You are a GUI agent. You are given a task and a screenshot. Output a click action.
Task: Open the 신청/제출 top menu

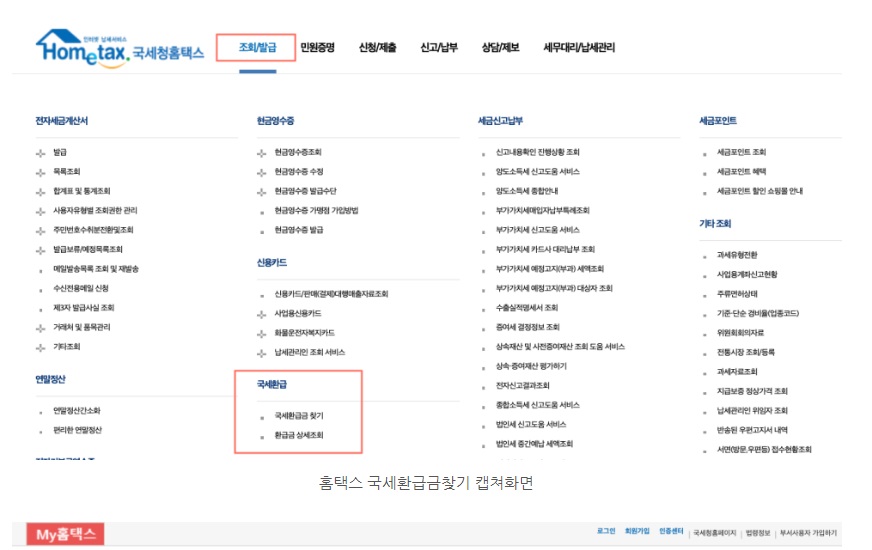pyautogui.click(x=378, y=47)
